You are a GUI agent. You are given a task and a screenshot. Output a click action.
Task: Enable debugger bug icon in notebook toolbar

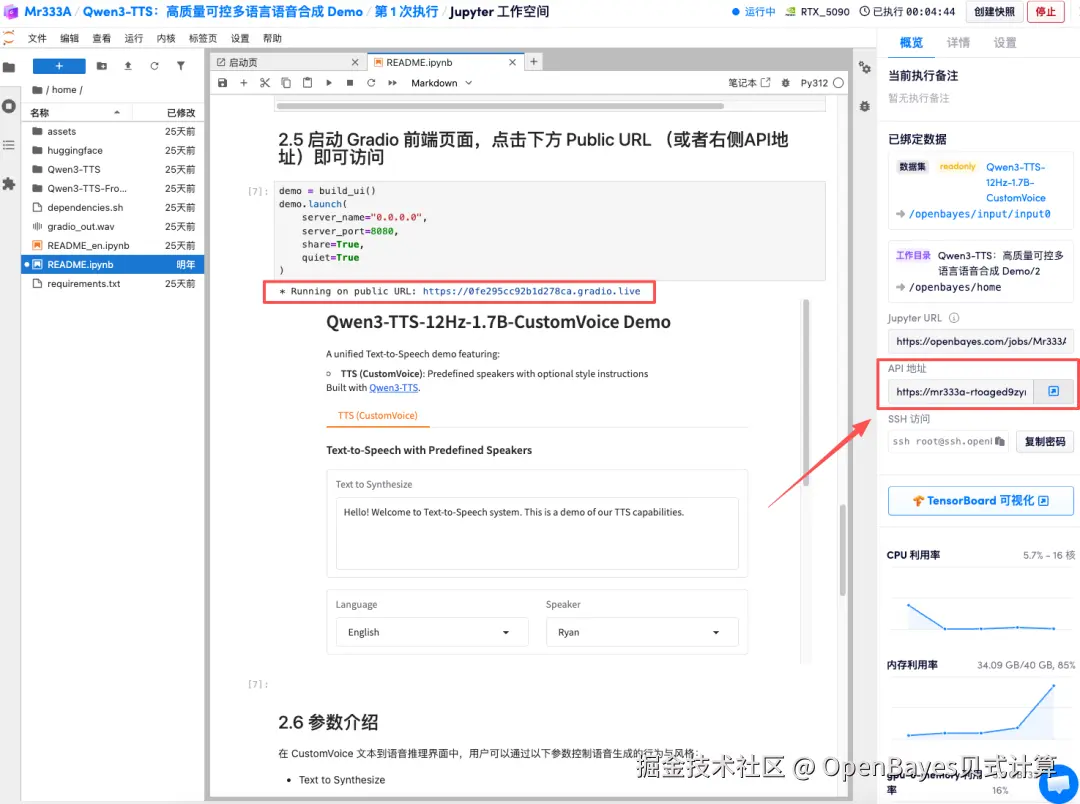785,83
